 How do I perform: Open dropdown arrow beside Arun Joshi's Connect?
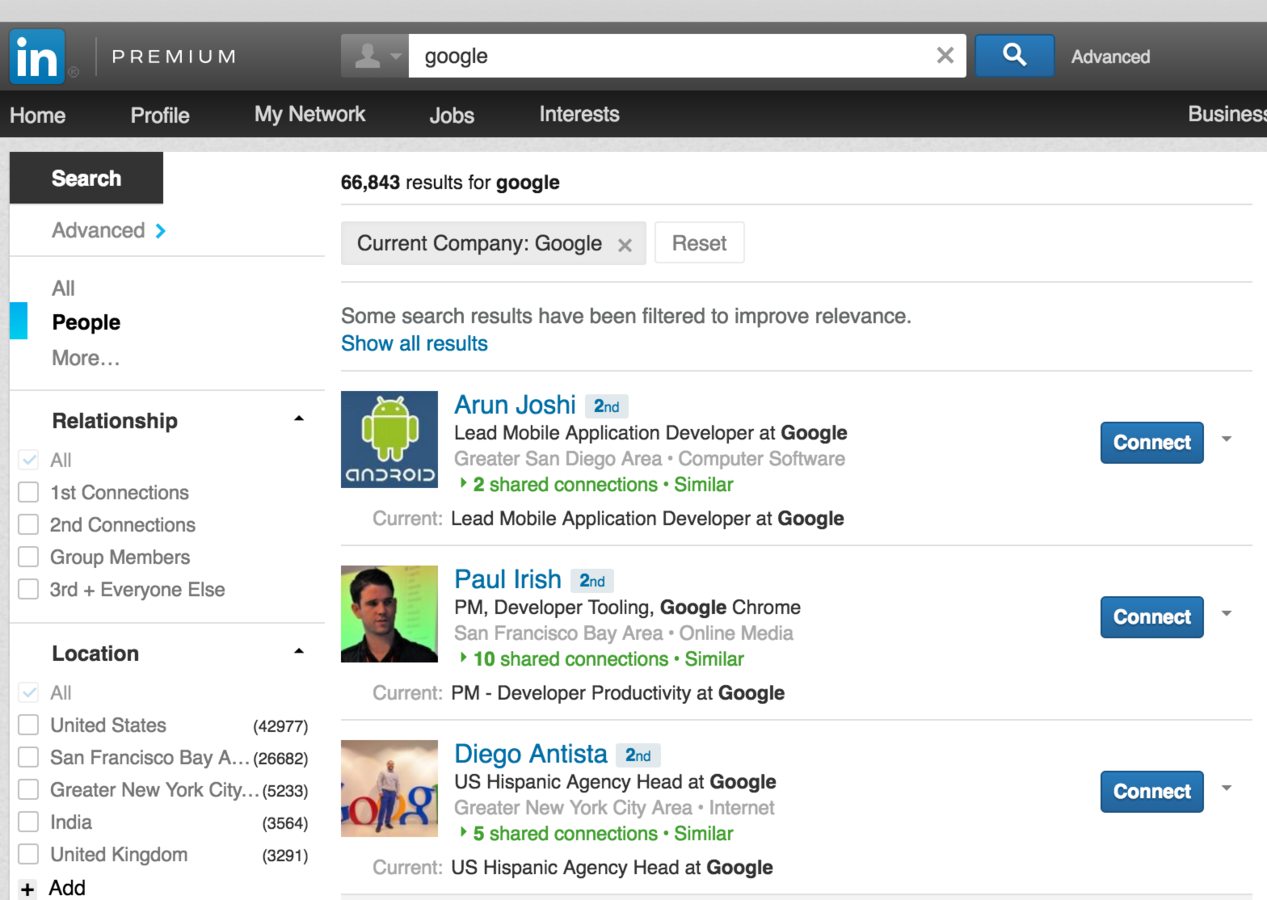[1227, 439]
